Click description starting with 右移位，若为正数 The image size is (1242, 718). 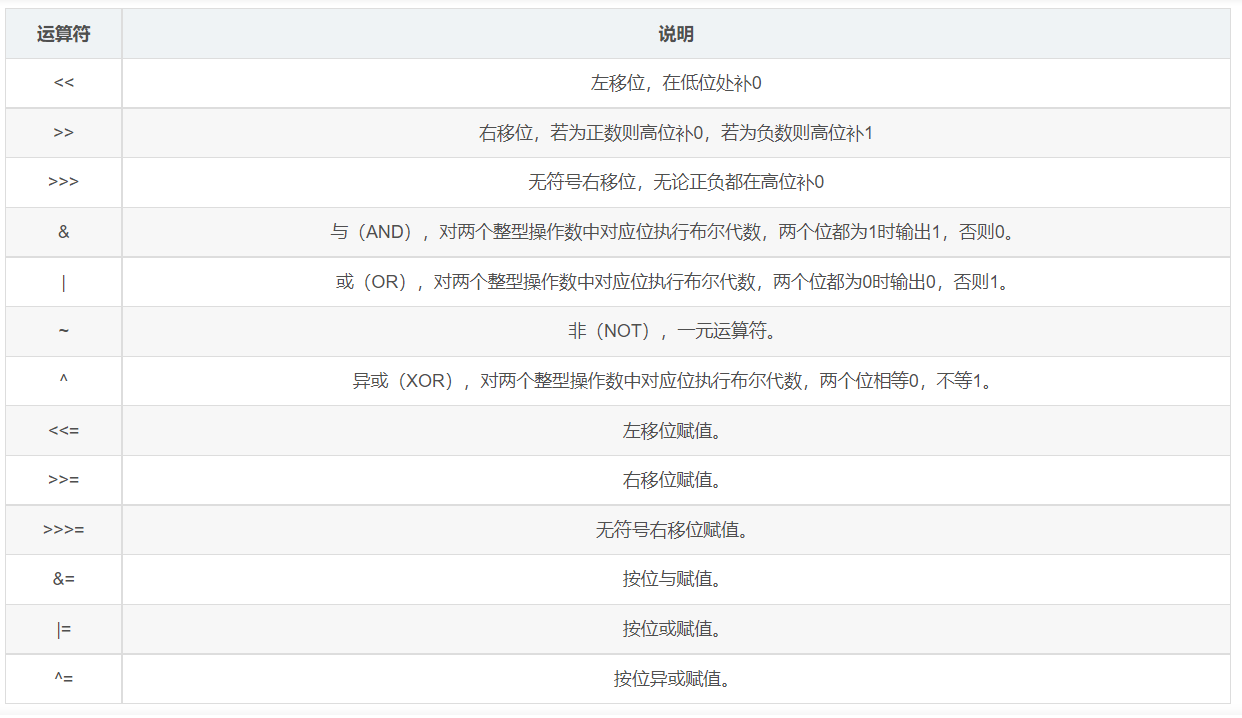coord(676,133)
